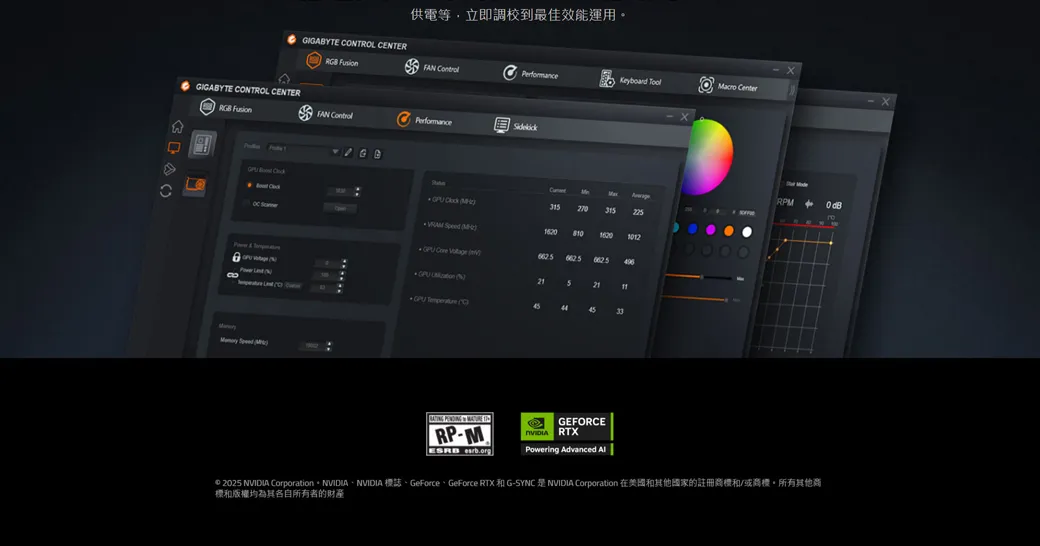Pick the orange color swatch below the color wheel

[728, 231]
